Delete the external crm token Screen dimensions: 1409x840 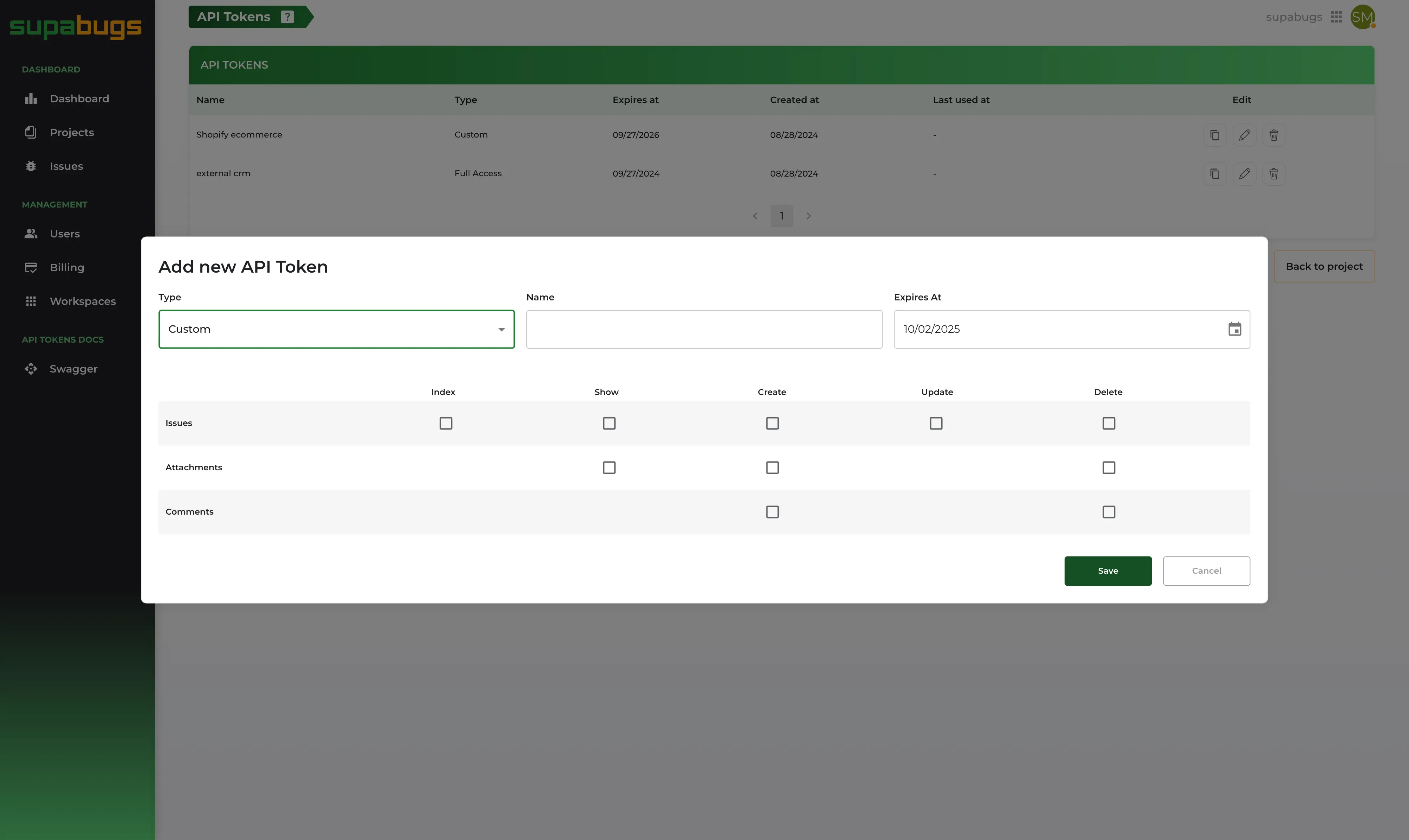coord(1273,174)
